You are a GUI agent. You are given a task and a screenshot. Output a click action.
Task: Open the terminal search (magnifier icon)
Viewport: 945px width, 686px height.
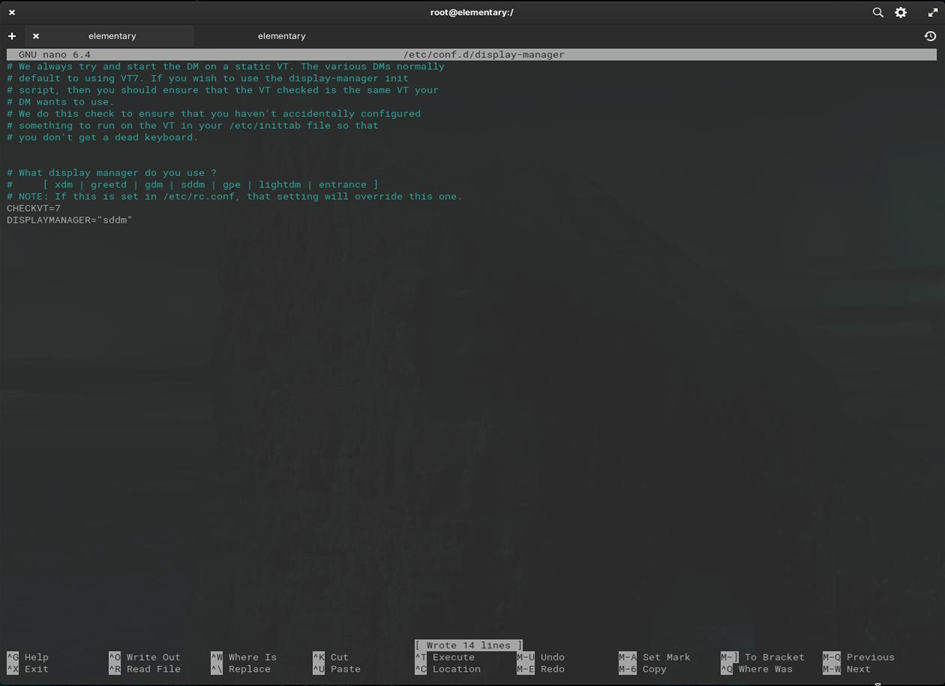877,12
